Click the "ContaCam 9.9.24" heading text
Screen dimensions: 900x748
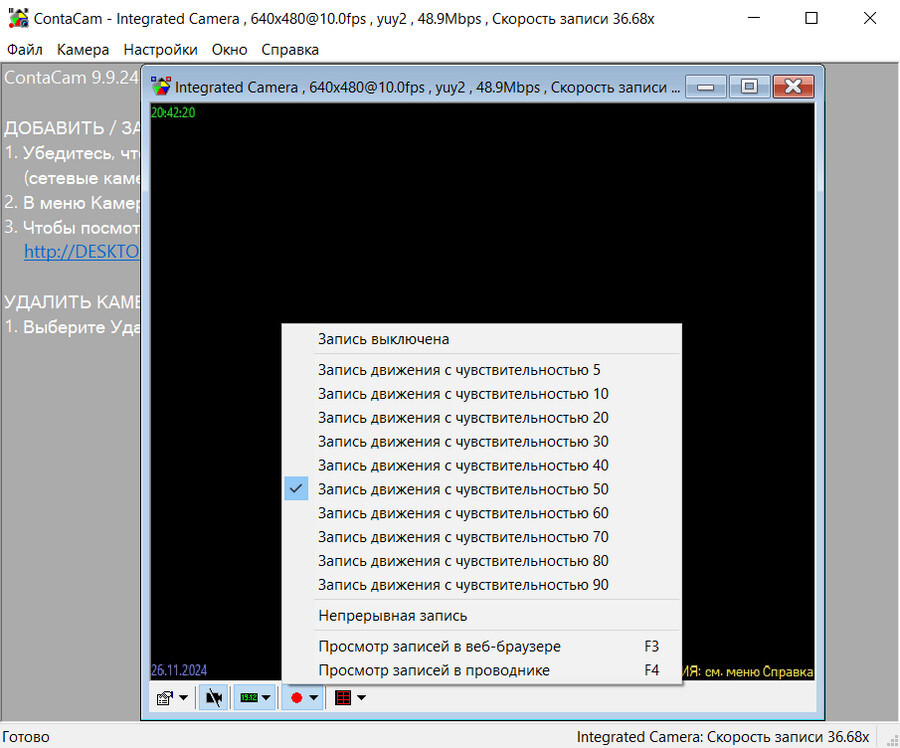coord(71,77)
